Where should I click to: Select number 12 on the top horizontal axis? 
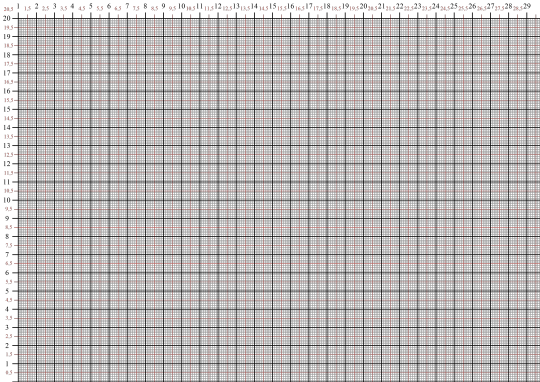218,6
